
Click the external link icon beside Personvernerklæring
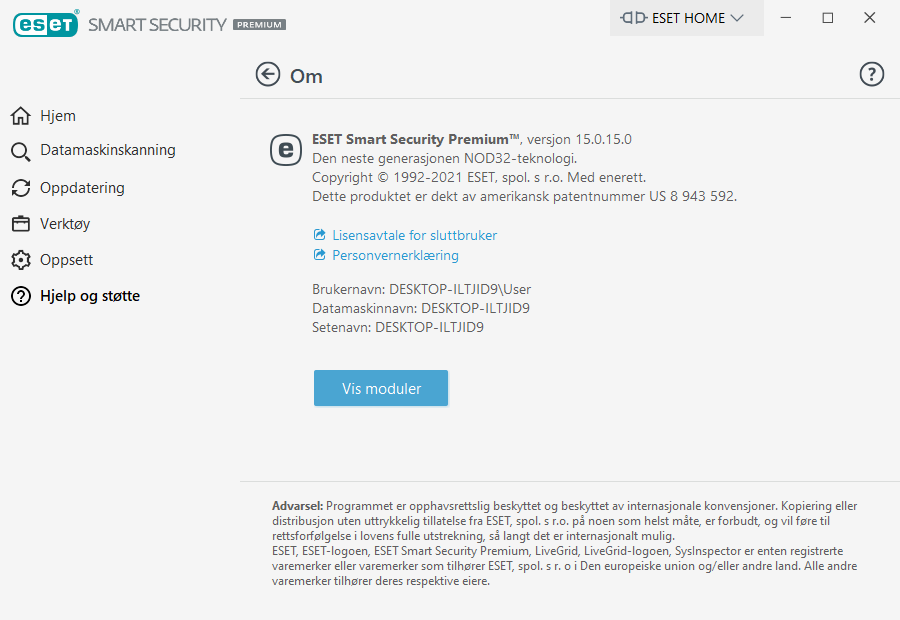pos(320,254)
